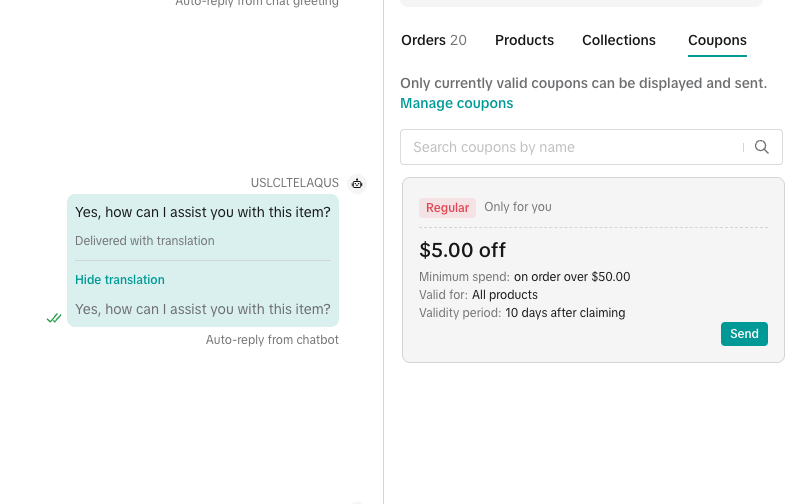Send the $5.00 off coupon
This screenshot has width=797, height=504.
pyautogui.click(x=744, y=334)
